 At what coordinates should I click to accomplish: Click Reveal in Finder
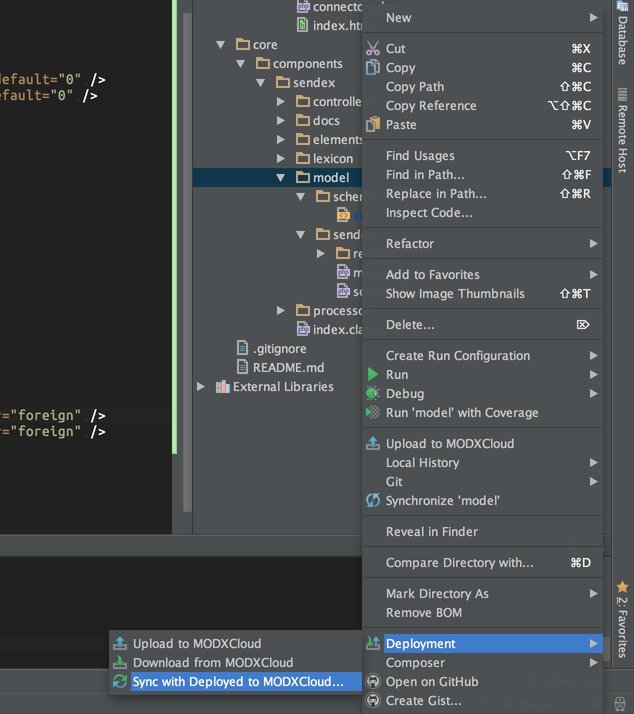[432, 531]
